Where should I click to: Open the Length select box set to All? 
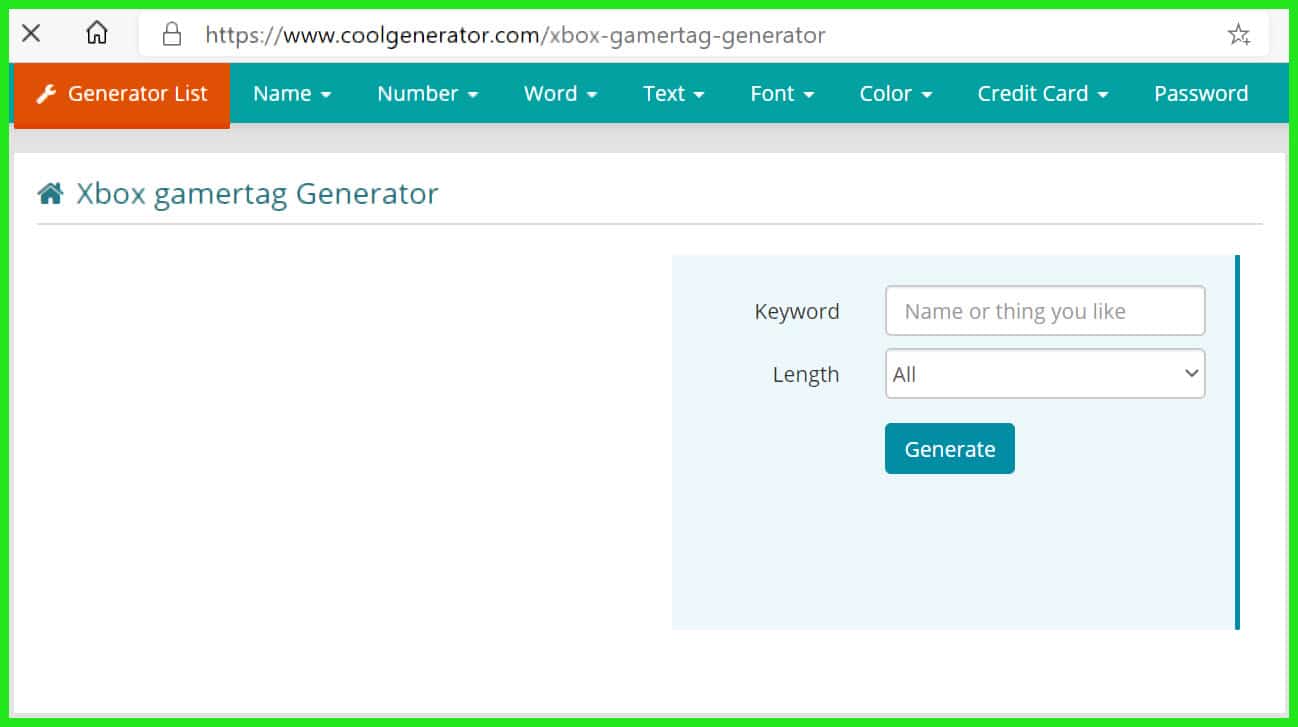point(1045,374)
